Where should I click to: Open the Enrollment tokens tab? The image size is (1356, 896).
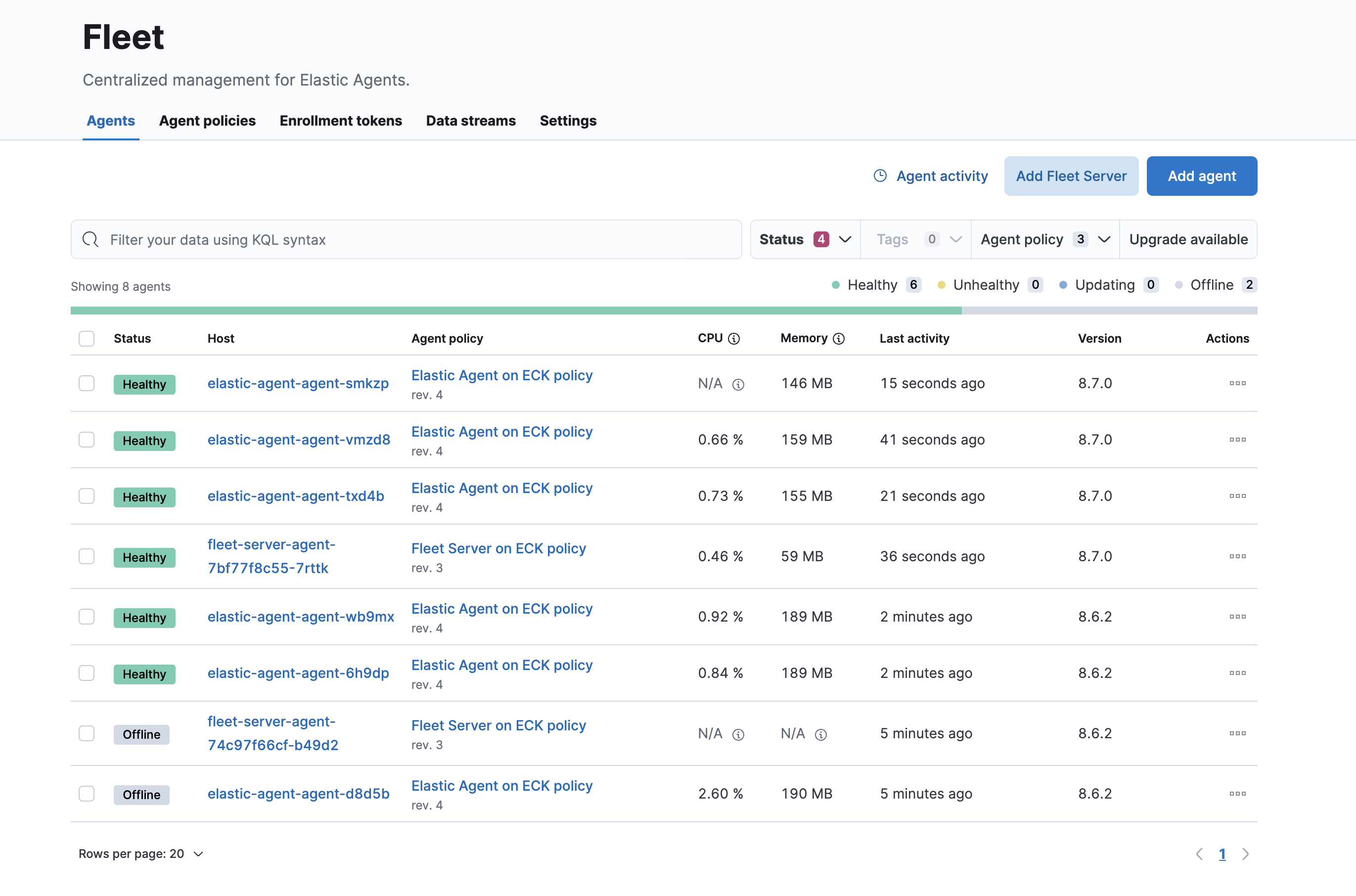coord(341,121)
